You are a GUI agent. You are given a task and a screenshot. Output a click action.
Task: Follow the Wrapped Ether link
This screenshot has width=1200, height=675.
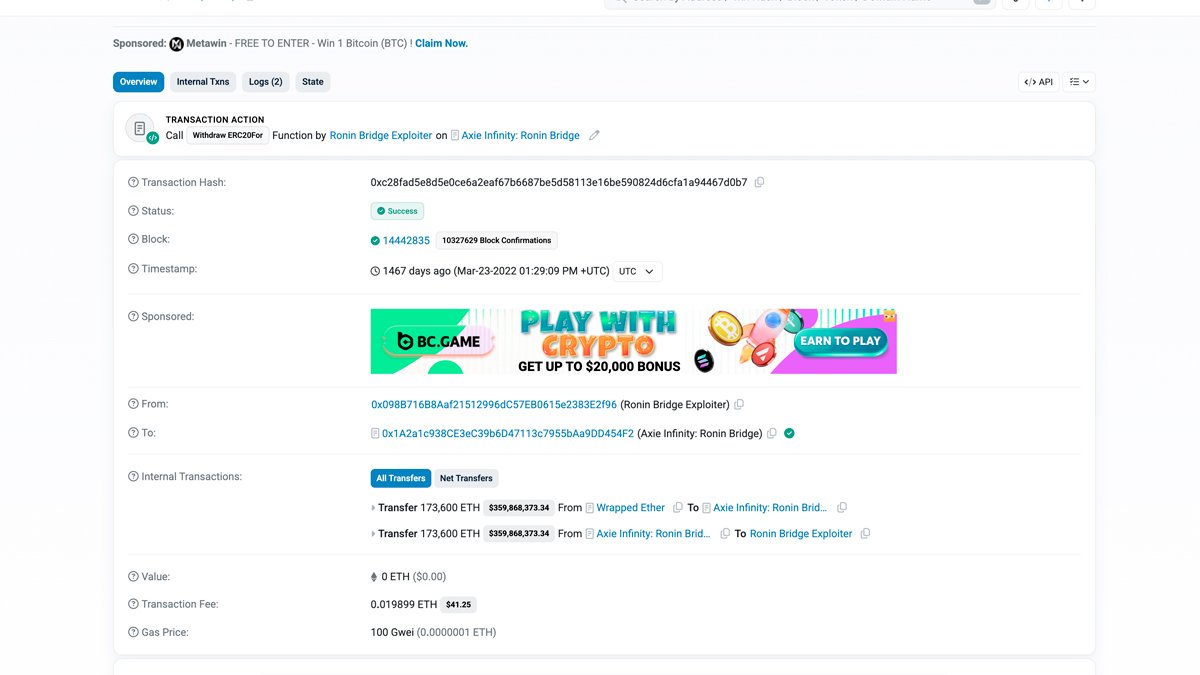630,507
